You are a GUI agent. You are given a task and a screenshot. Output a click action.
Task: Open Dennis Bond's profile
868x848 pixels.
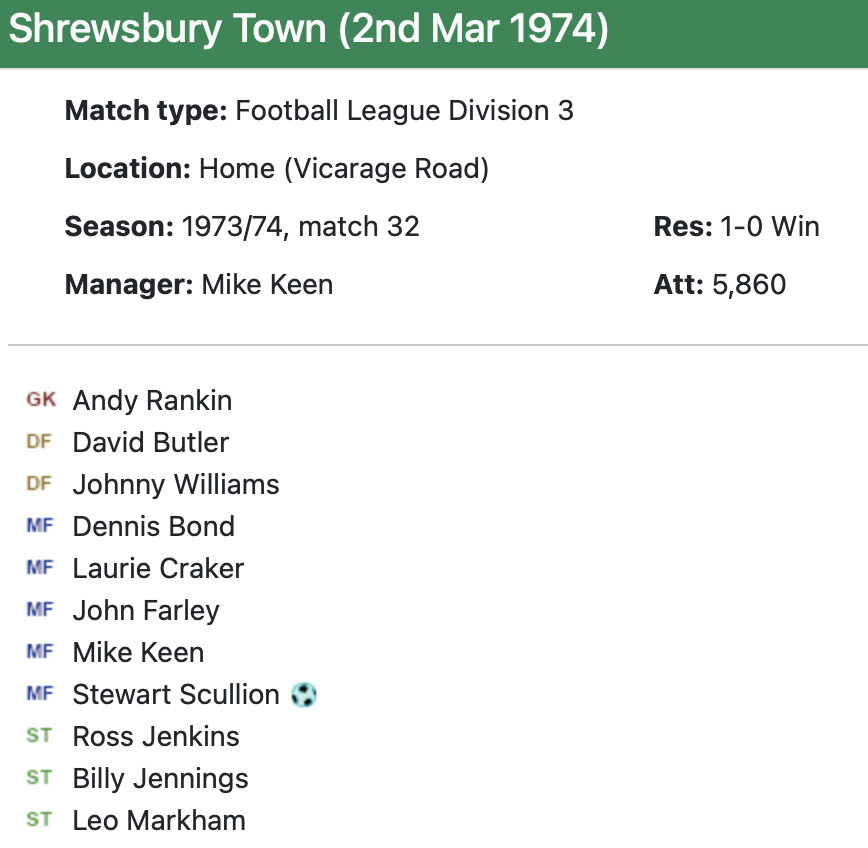coord(154,527)
